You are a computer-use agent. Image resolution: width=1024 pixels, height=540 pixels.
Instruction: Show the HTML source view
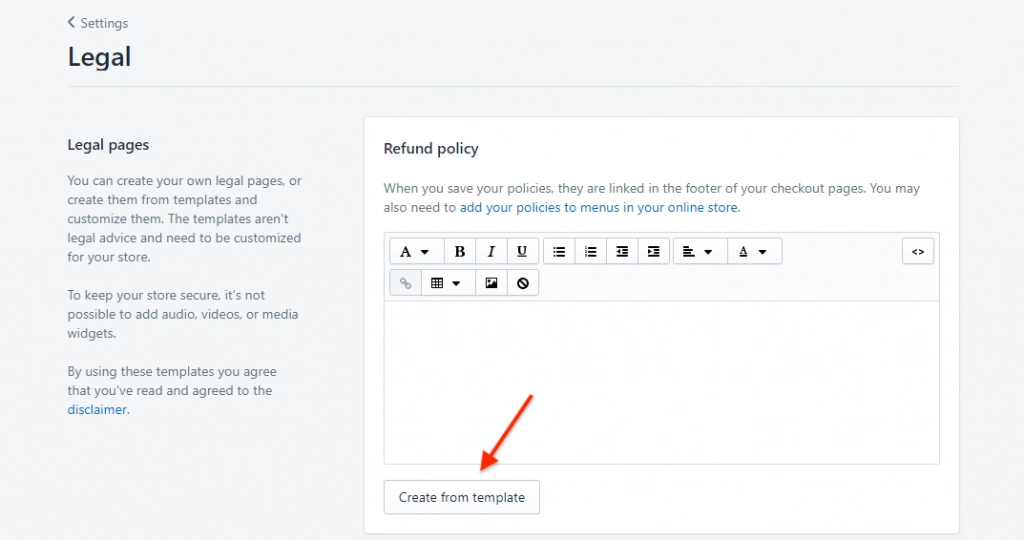pyautogui.click(x=918, y=251)
